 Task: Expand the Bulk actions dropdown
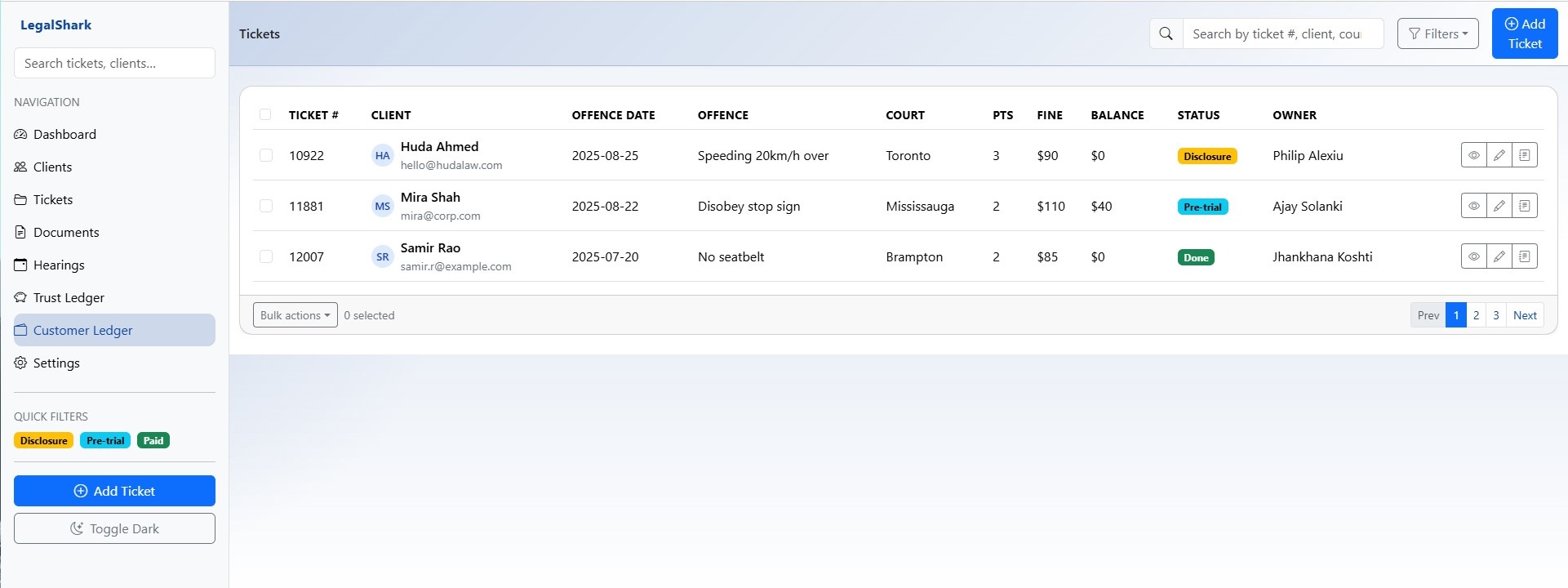[295, 315]
